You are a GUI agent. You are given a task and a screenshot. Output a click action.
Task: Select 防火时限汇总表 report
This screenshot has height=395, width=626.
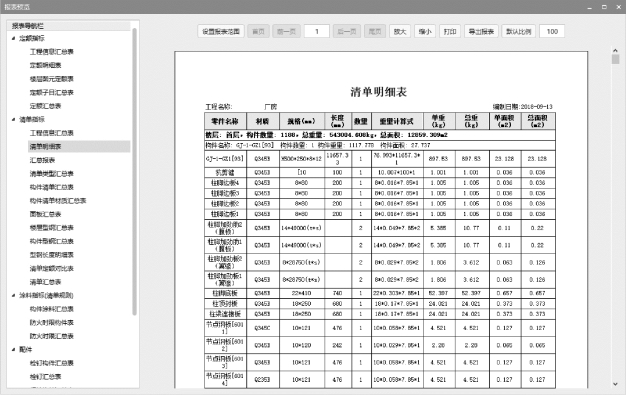[52, 336]
